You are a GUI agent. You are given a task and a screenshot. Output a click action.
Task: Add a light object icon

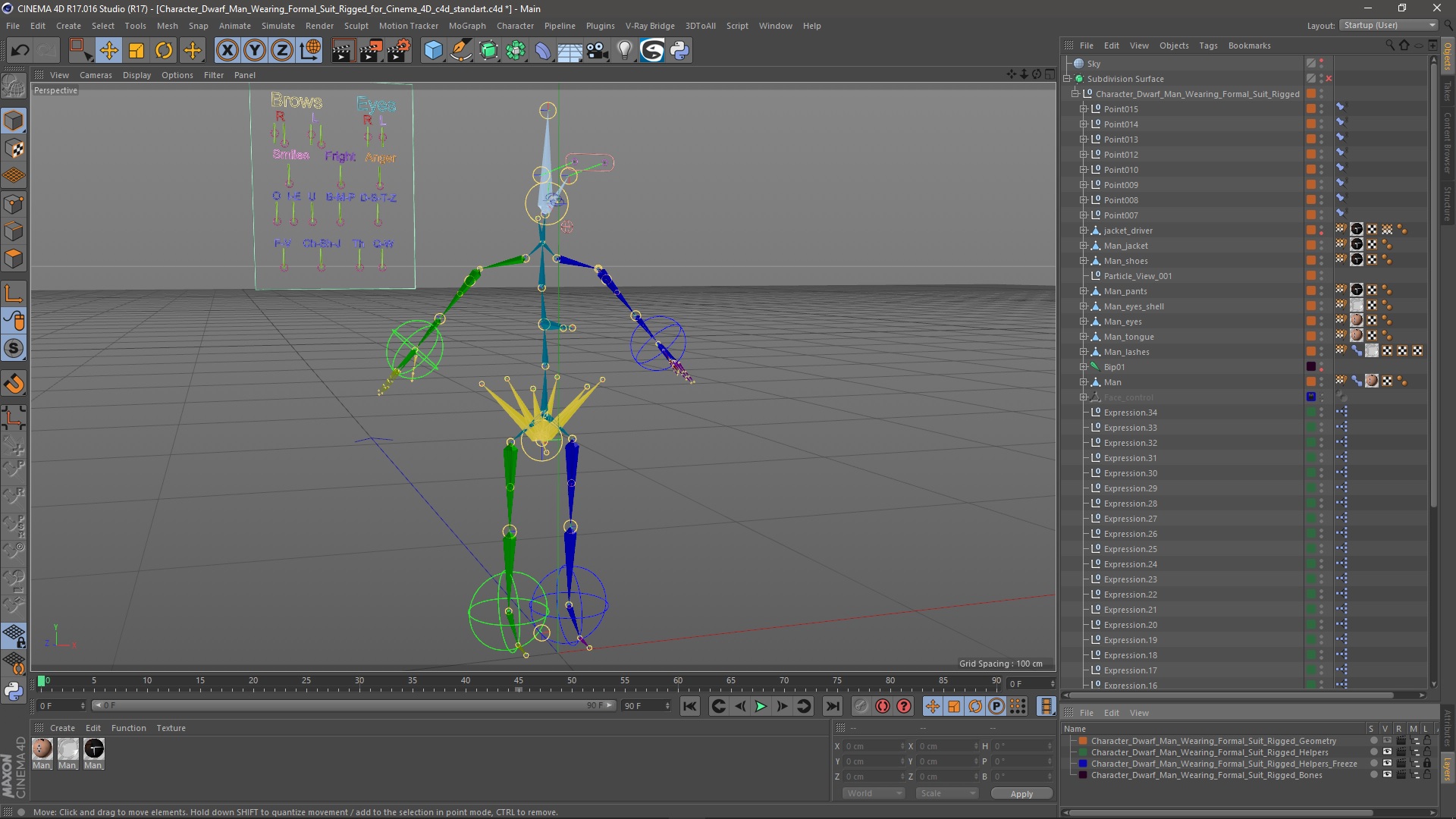pos(625,51)
